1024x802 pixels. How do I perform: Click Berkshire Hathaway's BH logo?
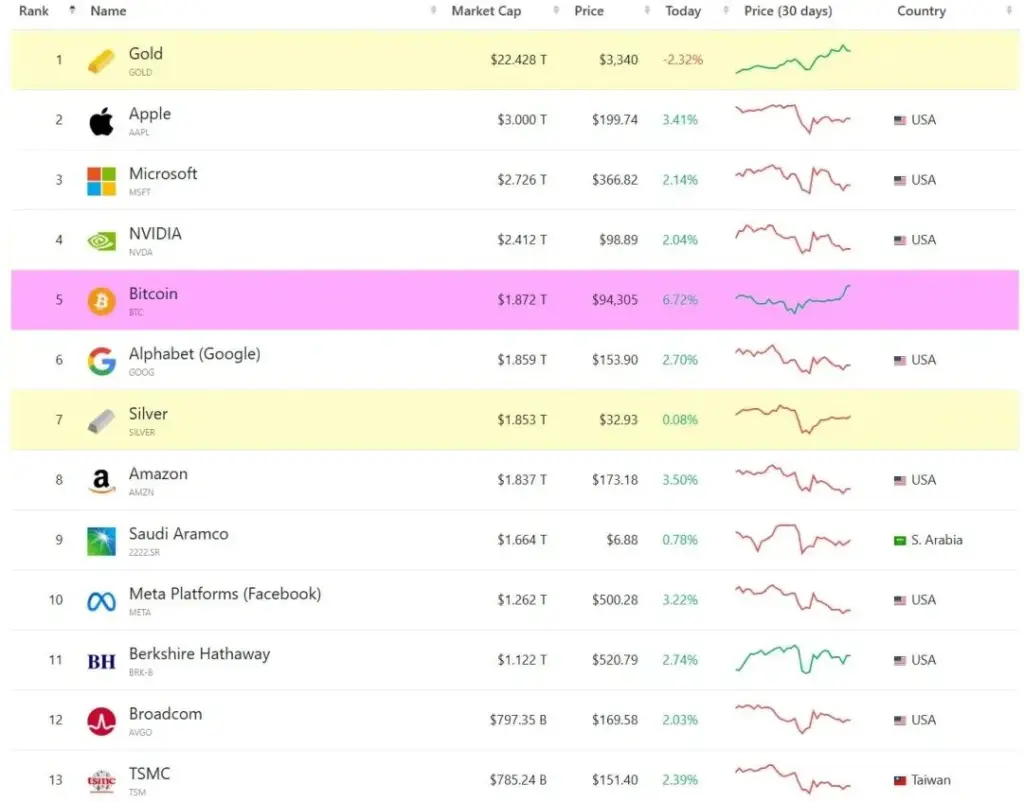click(x=100, y=659)
